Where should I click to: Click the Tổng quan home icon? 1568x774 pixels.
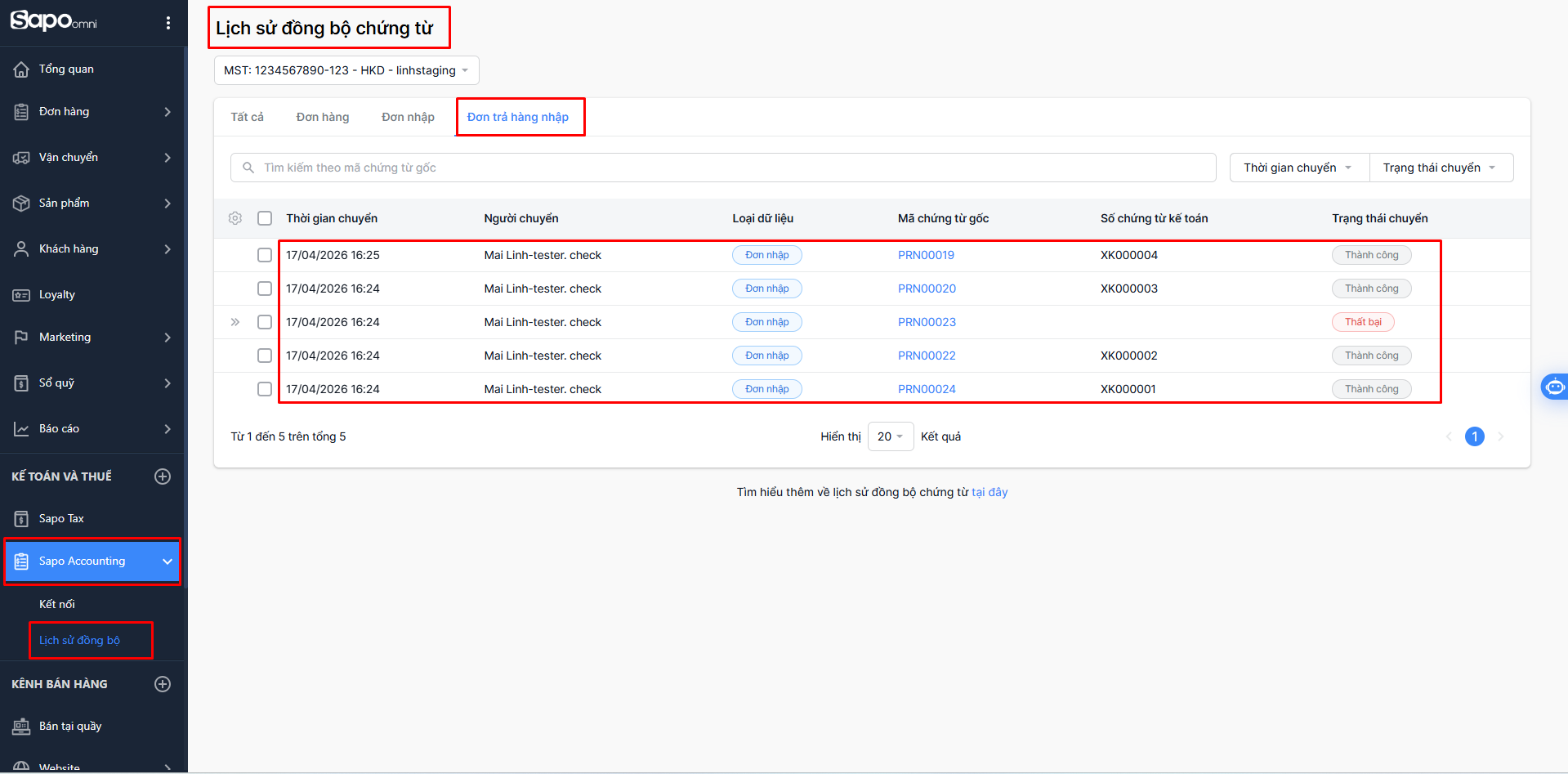(21, 69)
